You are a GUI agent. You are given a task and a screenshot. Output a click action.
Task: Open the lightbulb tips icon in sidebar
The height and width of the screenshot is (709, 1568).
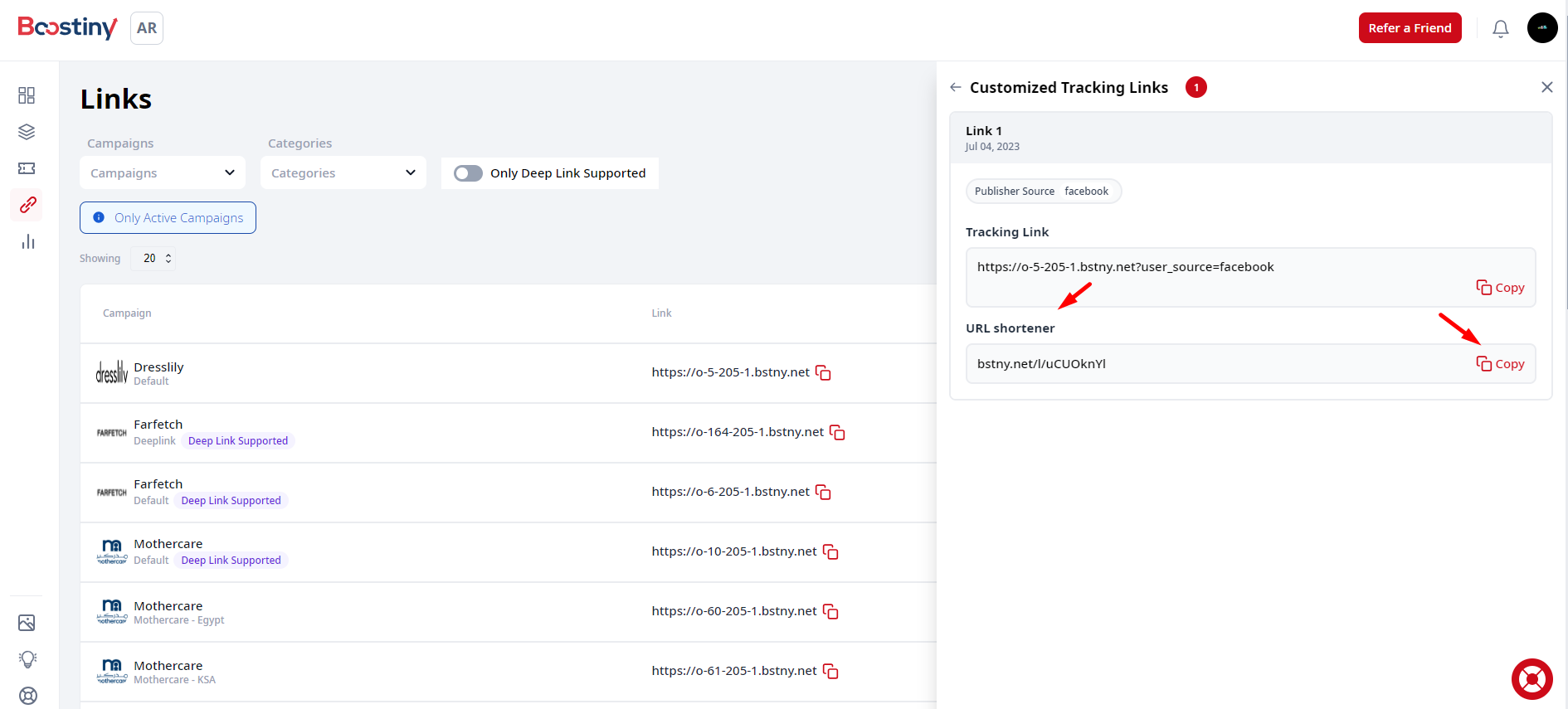27,659
